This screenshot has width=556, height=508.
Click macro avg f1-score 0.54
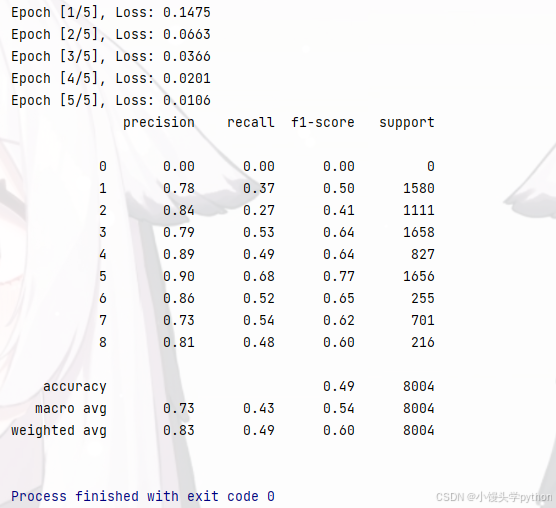click(339, 408)
